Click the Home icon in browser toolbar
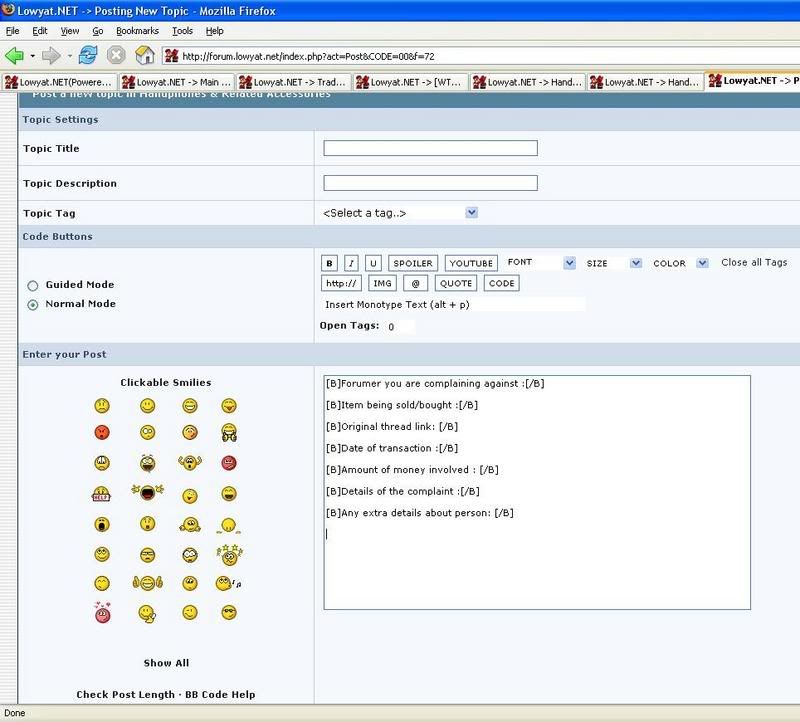 tap(145, 55)
